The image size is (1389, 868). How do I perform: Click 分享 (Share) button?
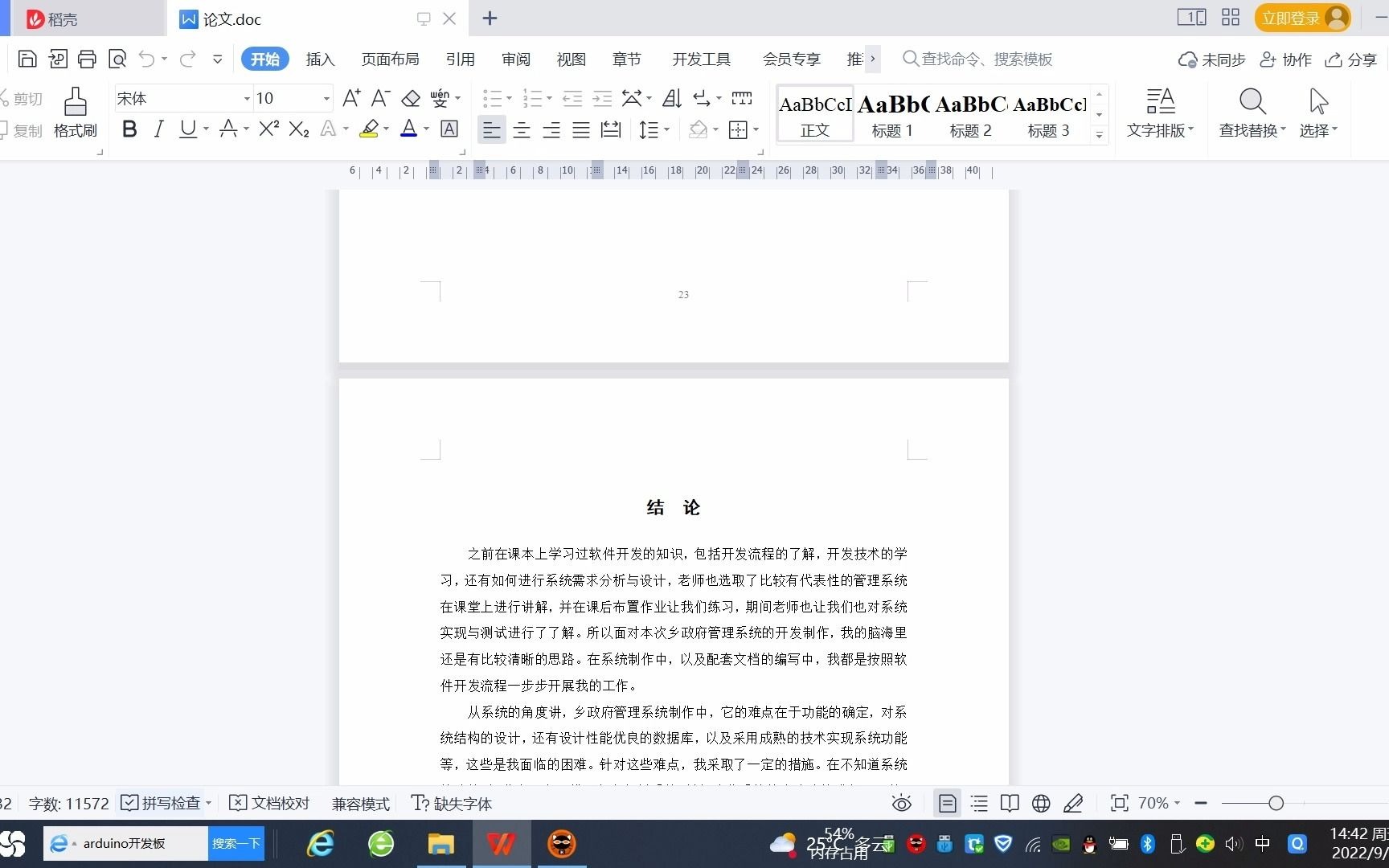pos(1351,59)
